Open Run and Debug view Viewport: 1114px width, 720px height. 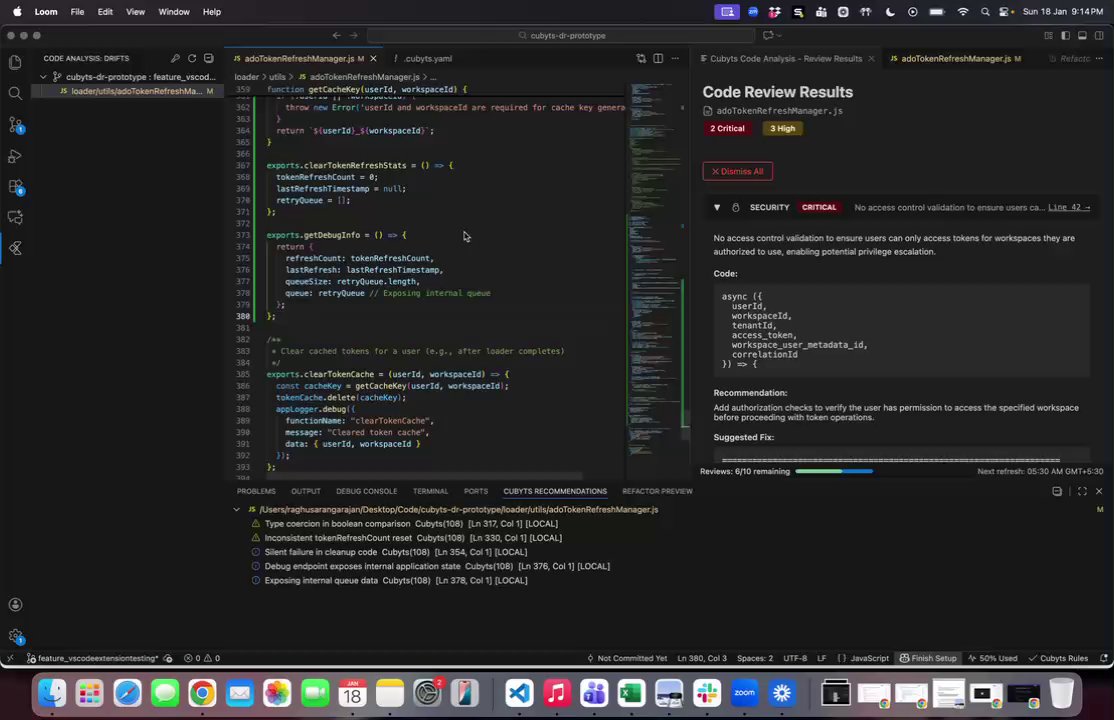tap(15, 156)
